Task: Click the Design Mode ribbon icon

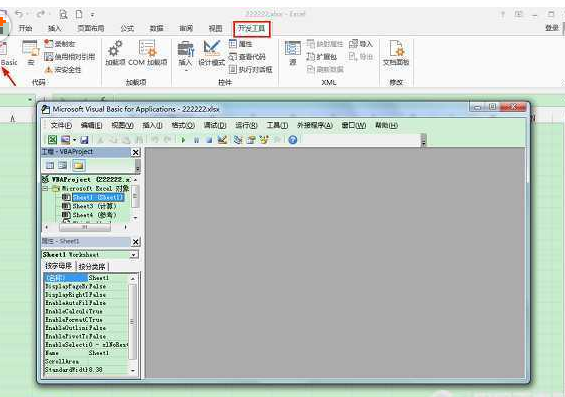Action: [x=212, y=53]
